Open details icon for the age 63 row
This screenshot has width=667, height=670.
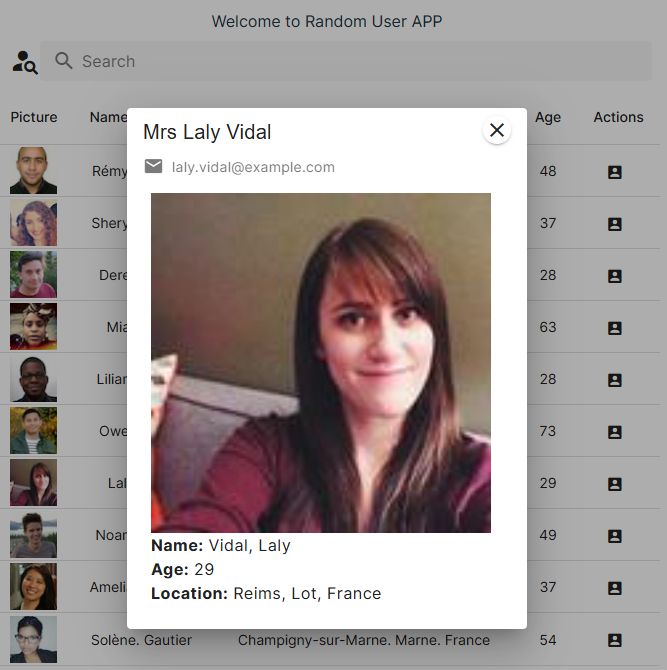pos(614,328)
